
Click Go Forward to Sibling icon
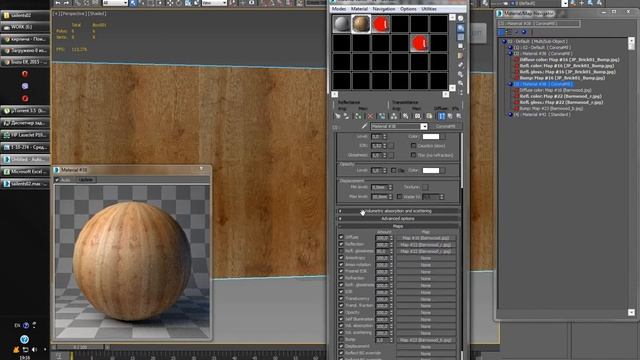pos(458,116)
